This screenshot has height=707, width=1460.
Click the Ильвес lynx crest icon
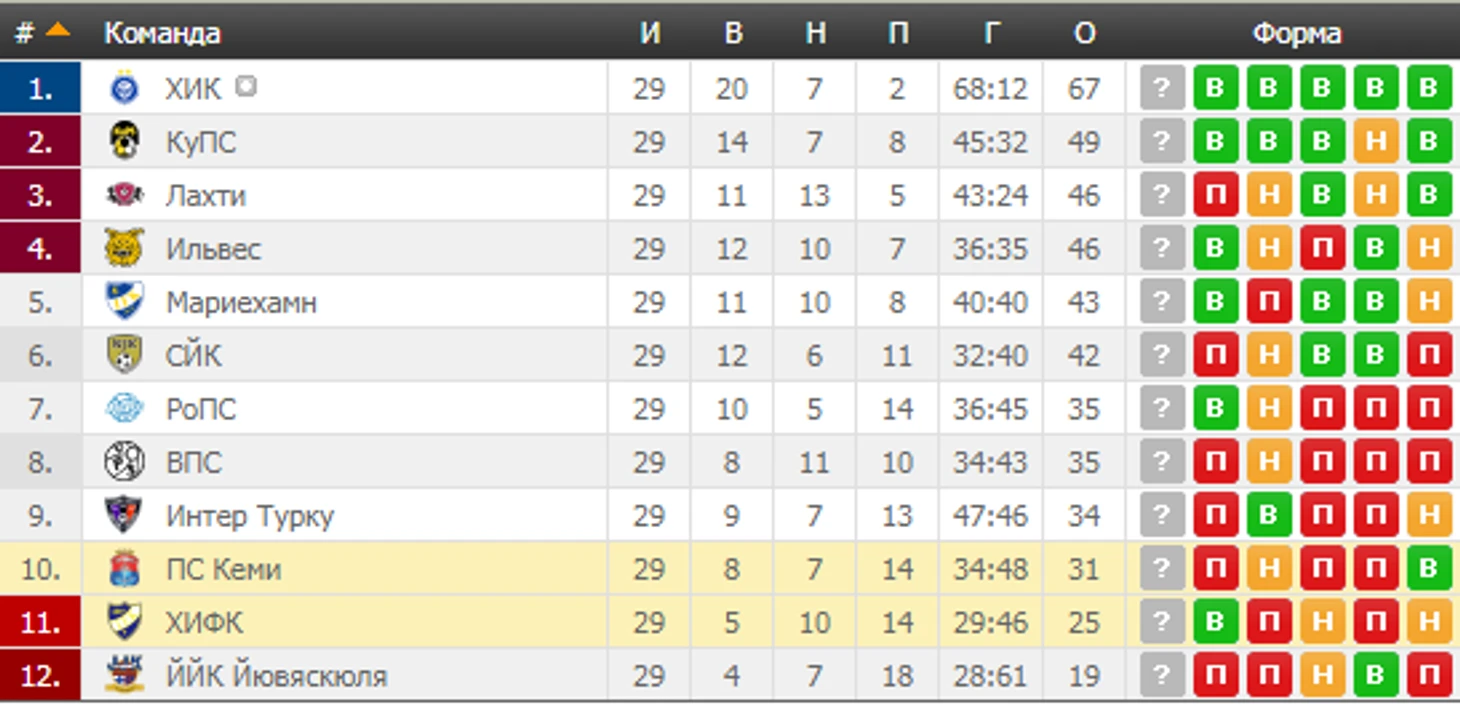(124, 248)
